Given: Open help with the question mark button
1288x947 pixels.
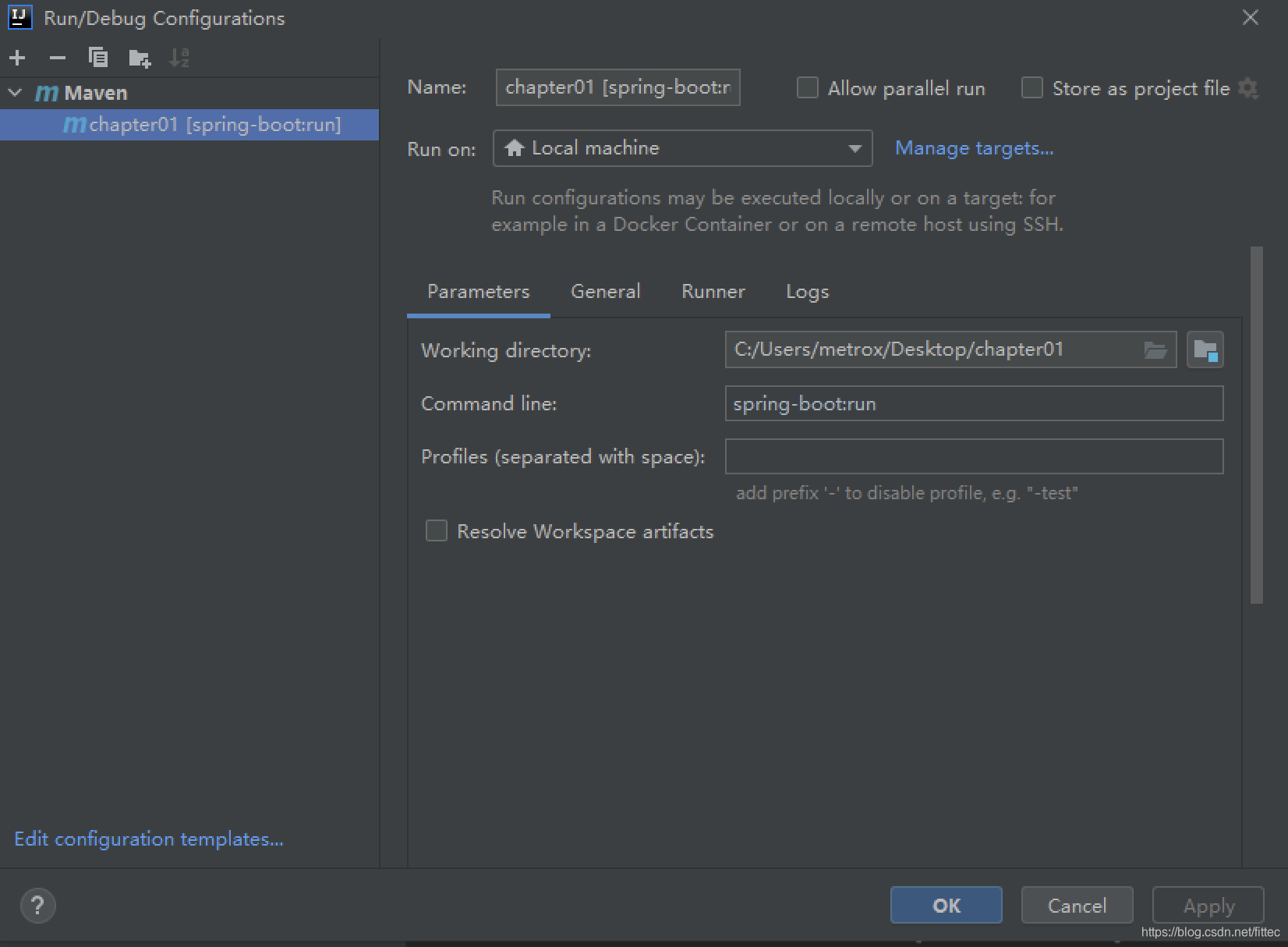Looking at the screenshot, I should click(x=37, y=906).
